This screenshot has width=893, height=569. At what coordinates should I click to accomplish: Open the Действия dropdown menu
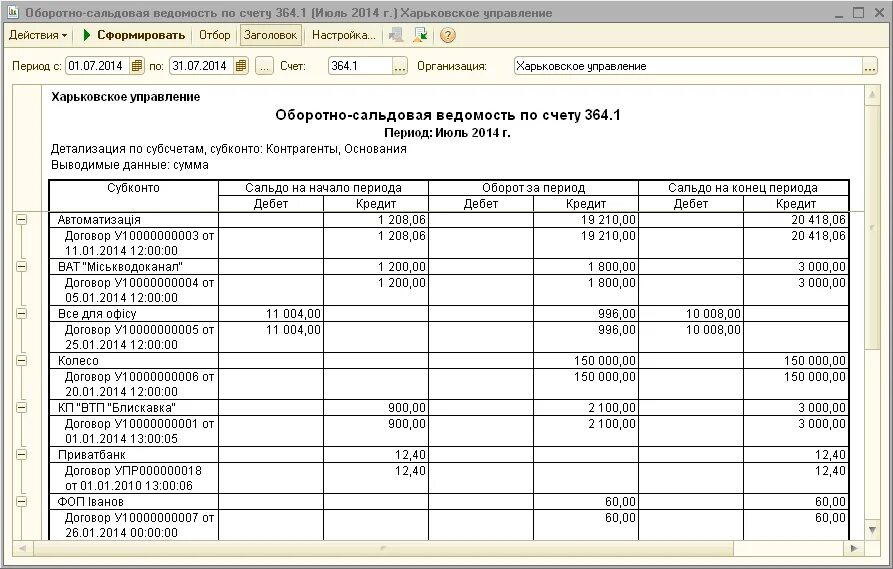tap(38, 35)
